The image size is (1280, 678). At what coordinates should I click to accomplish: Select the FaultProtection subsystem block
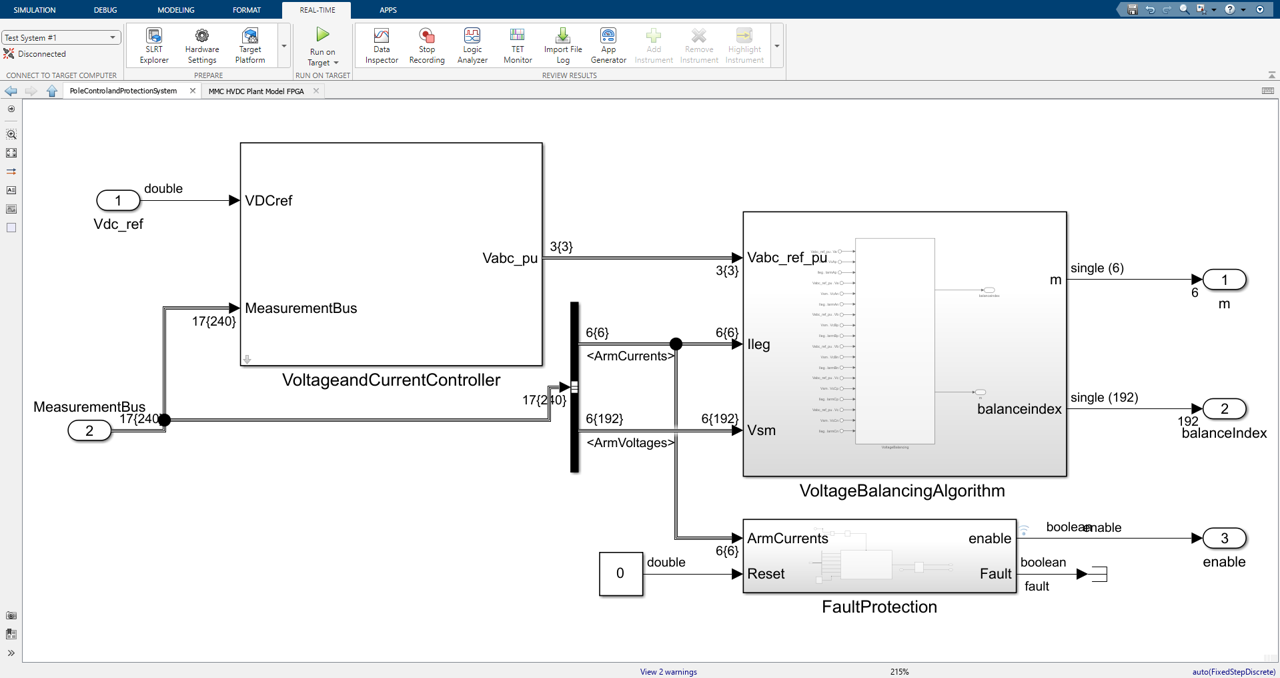point(880,556)
